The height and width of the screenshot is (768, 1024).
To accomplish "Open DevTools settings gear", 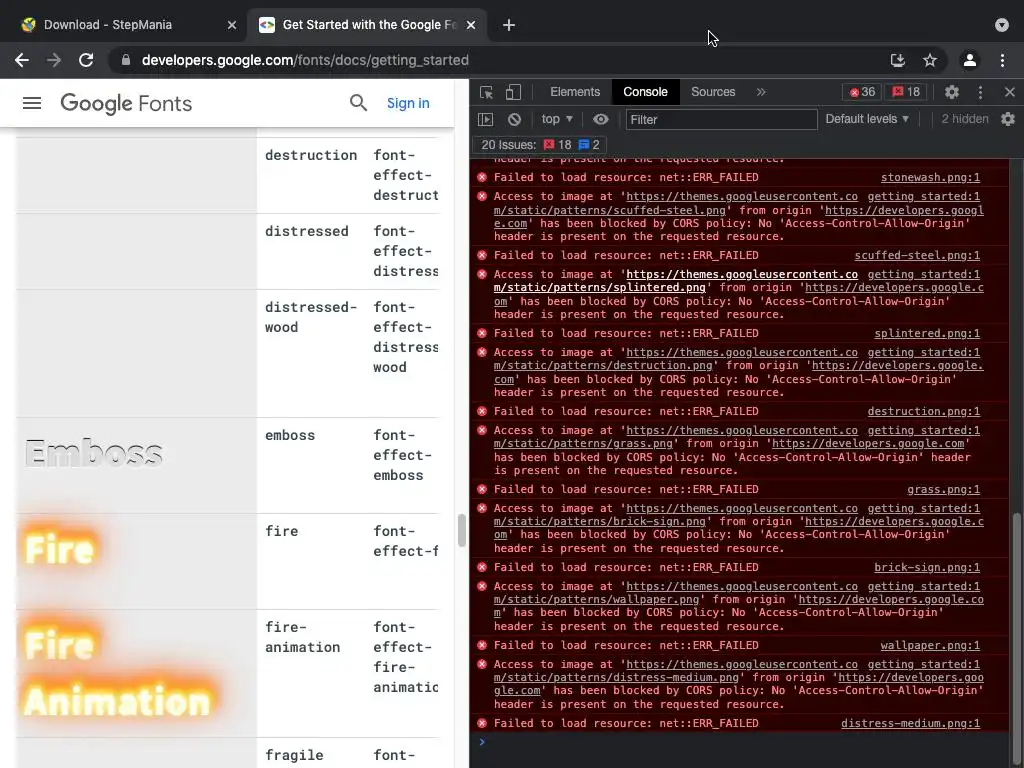I will [x=952, y=92].
